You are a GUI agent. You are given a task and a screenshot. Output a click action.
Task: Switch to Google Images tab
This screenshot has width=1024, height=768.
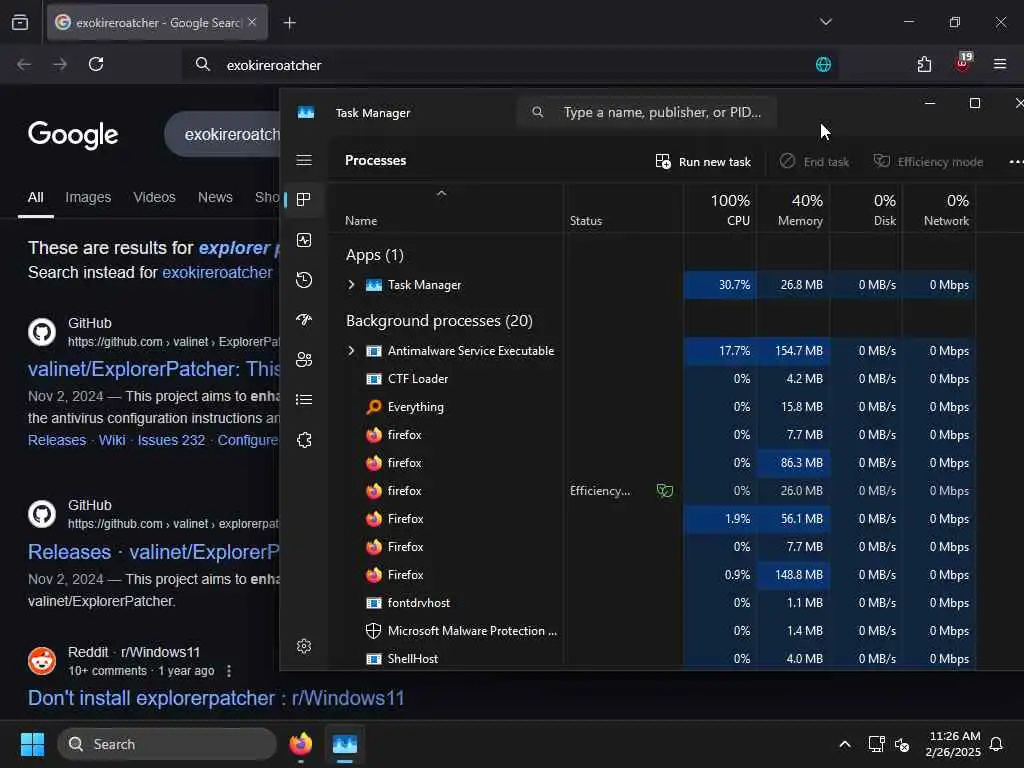(x=88, y=197)
